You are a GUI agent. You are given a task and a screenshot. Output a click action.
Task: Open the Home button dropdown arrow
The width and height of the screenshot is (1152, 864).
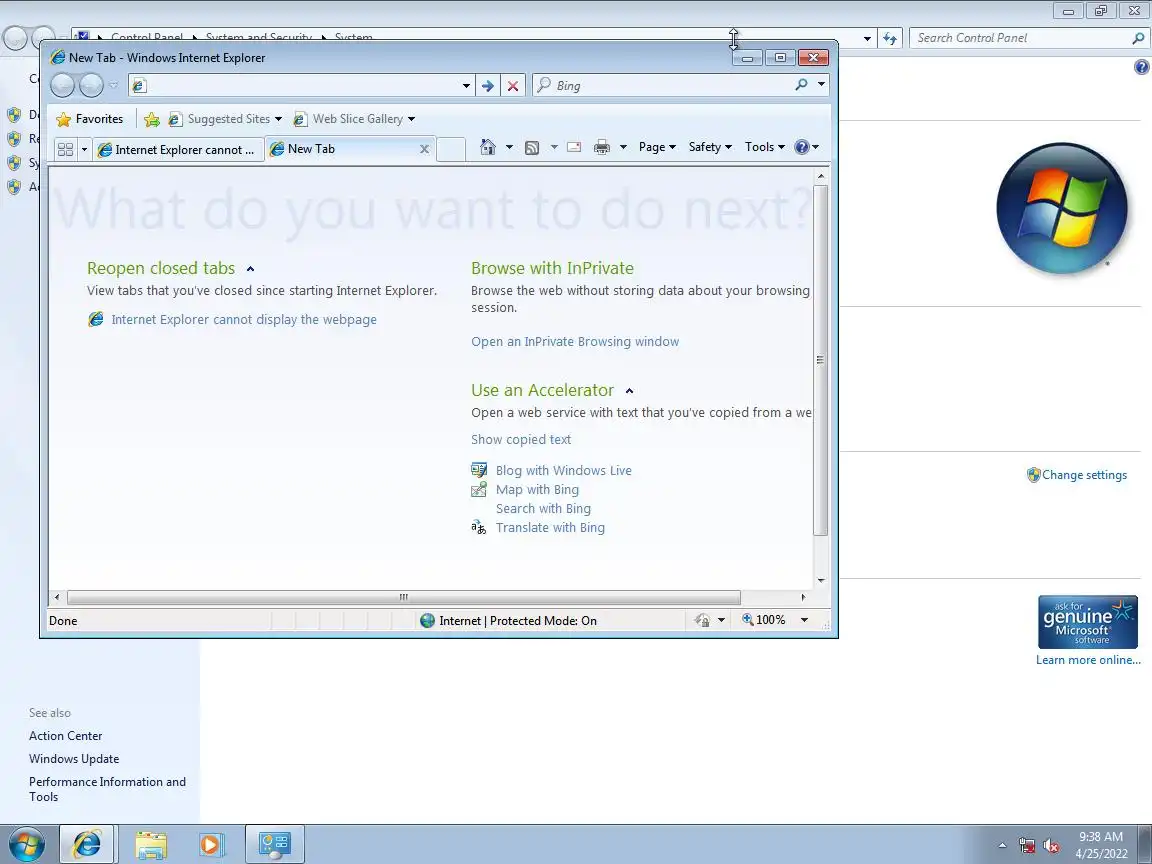click(x=509, y=147)
